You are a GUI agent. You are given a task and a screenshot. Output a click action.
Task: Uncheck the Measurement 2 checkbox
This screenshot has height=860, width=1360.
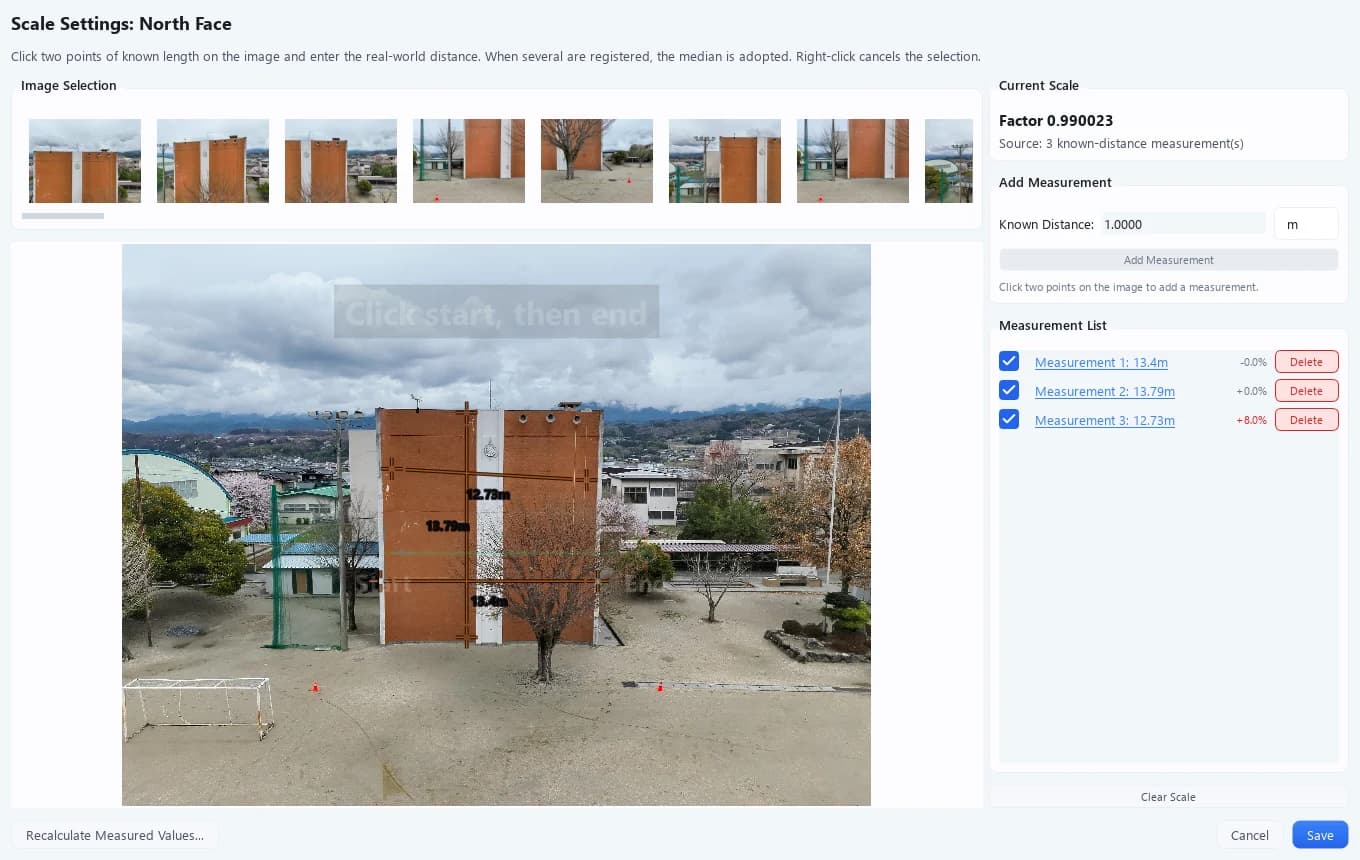point(1009,390)
